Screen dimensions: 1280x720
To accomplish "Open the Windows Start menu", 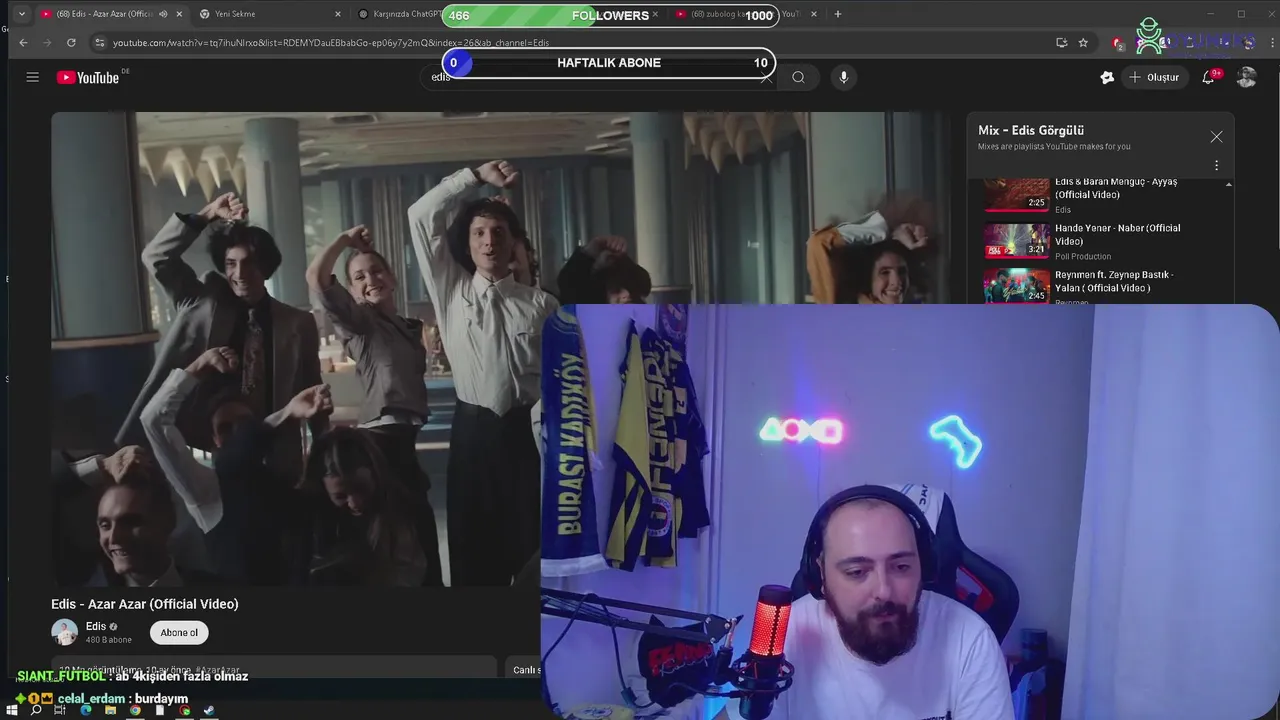I will [14, 710].
